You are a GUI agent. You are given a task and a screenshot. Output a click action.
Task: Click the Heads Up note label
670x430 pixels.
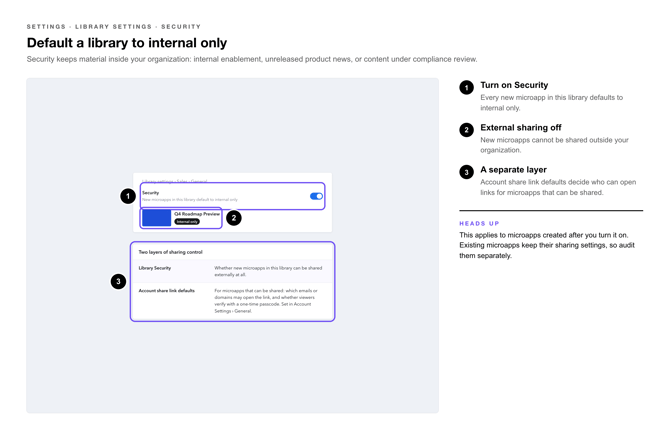tap(479, 224)
